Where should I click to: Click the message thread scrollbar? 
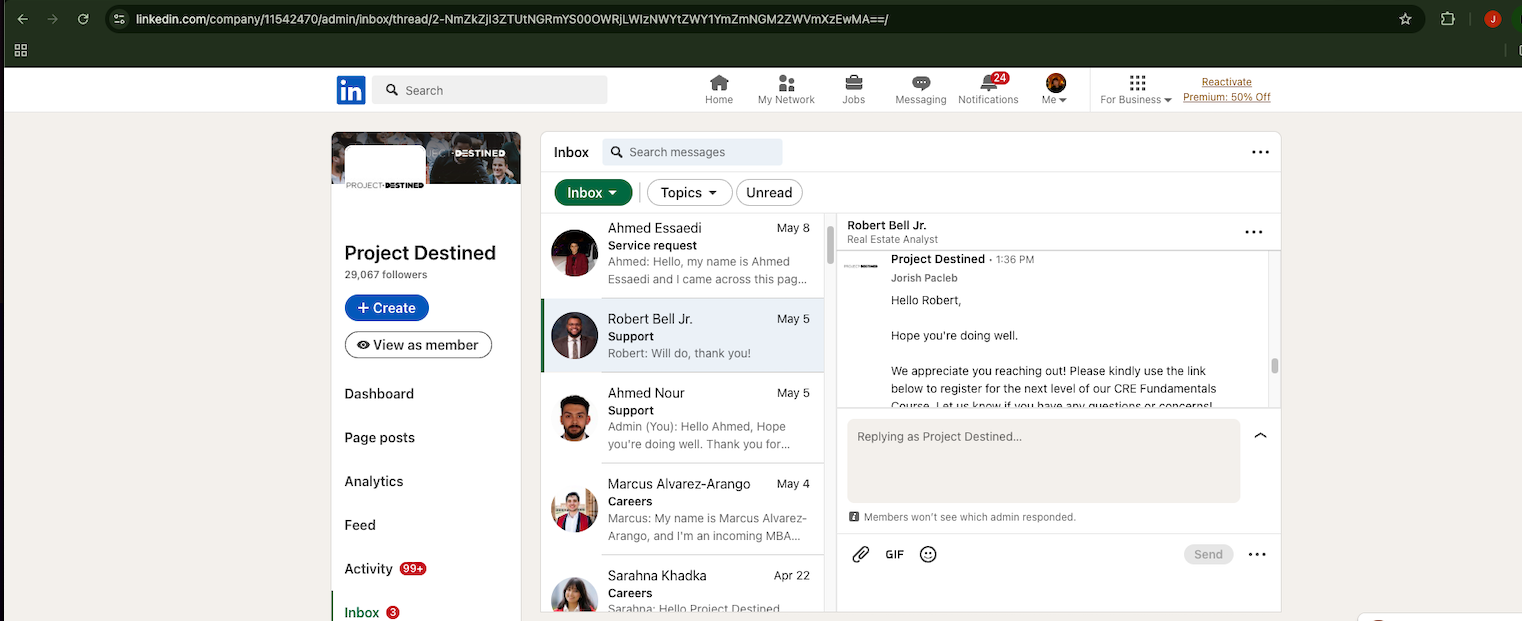[x=1275, y=366]
